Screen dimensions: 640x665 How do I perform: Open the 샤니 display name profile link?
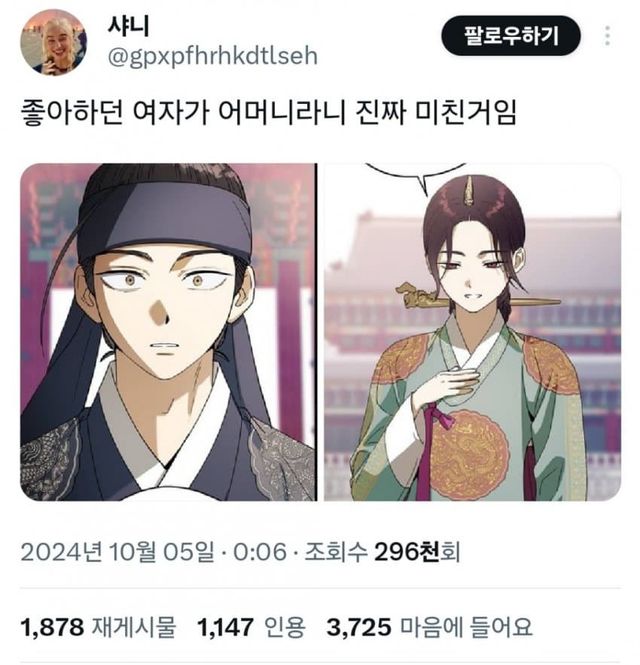click(x=129, y=26)
